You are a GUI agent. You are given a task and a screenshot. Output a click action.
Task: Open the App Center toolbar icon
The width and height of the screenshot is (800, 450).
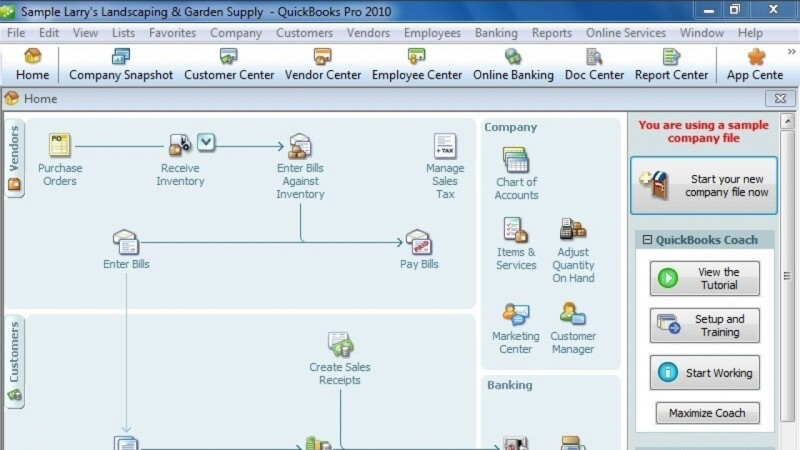pyautogui.click(x=755, y=65)
